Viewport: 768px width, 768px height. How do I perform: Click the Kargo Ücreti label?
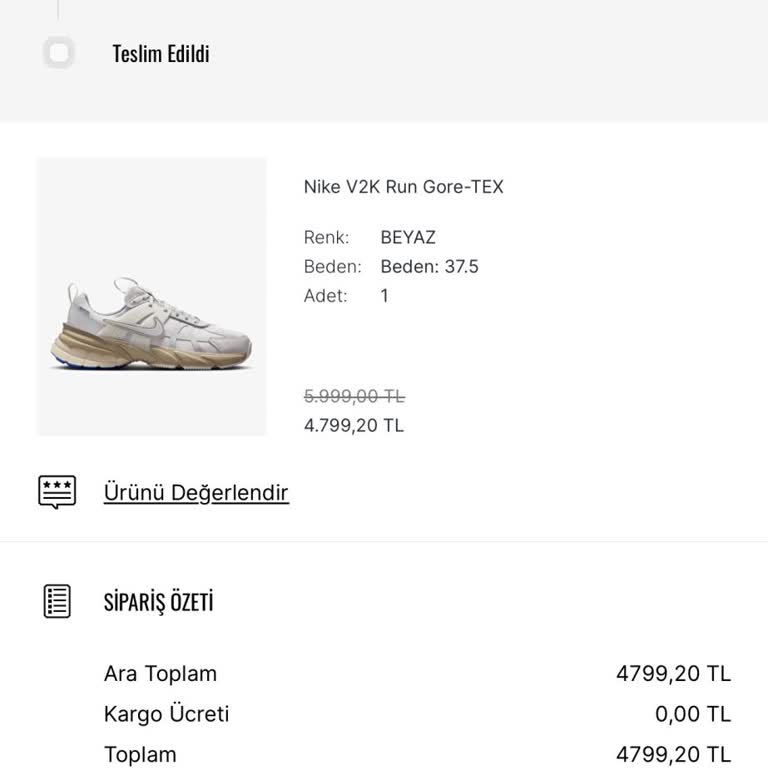(x=166, y=714)
